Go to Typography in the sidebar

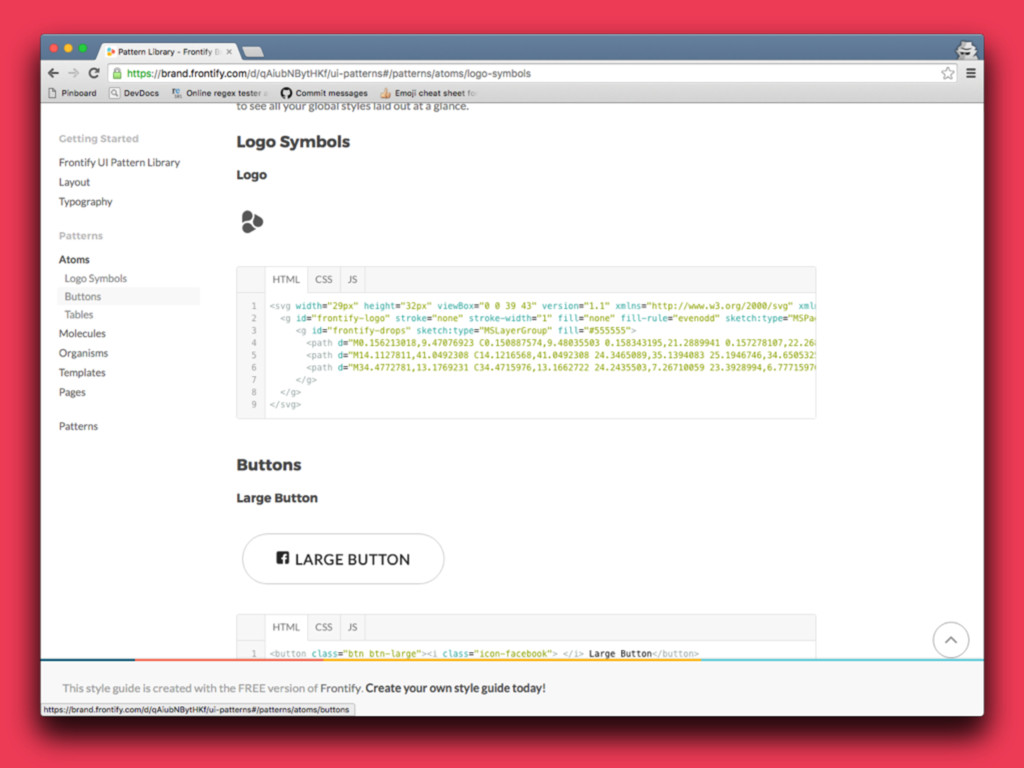coord(86,202)
